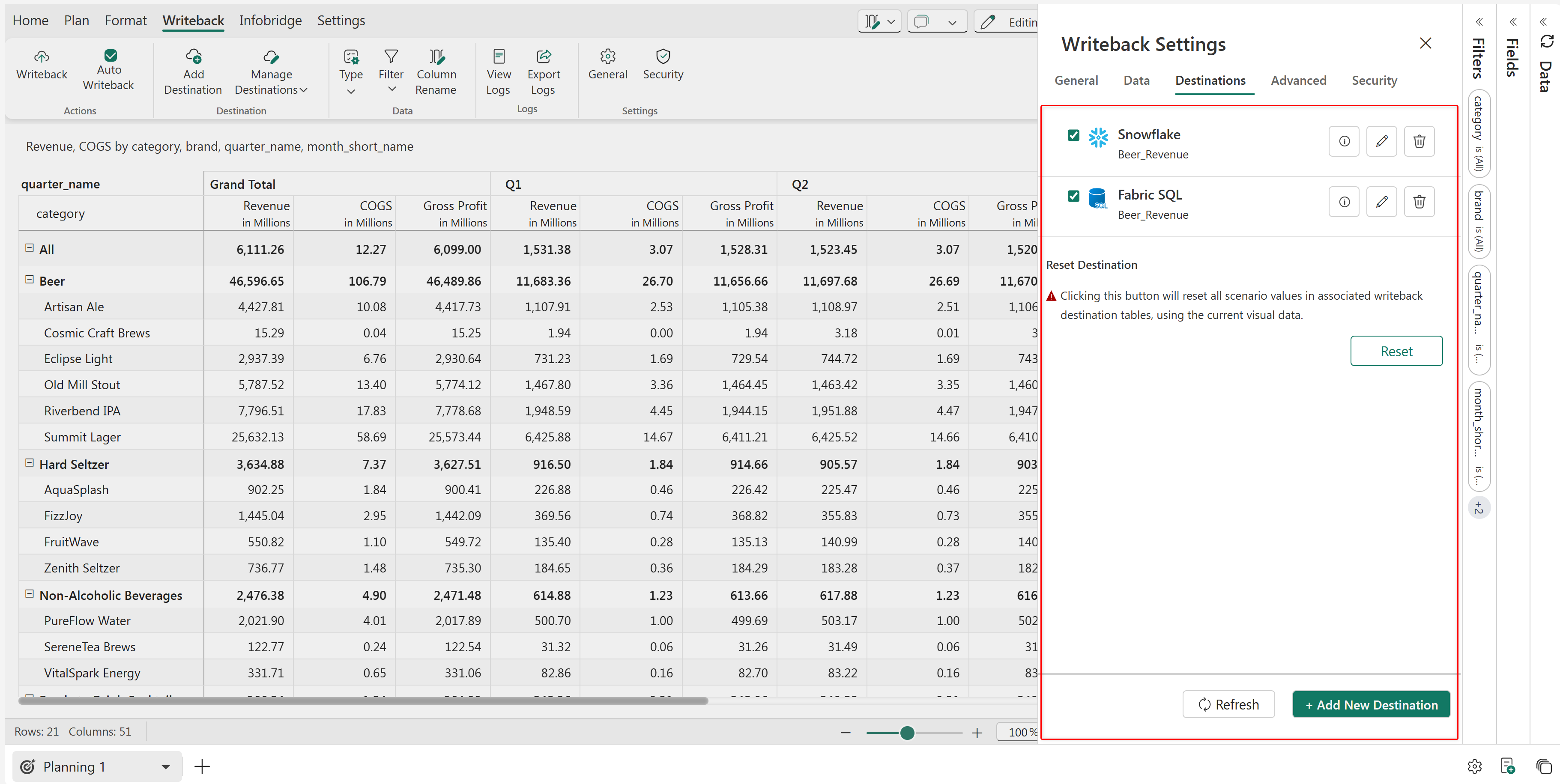Uncheck the Fabric SQL destination checkbox

[1073, 196]
